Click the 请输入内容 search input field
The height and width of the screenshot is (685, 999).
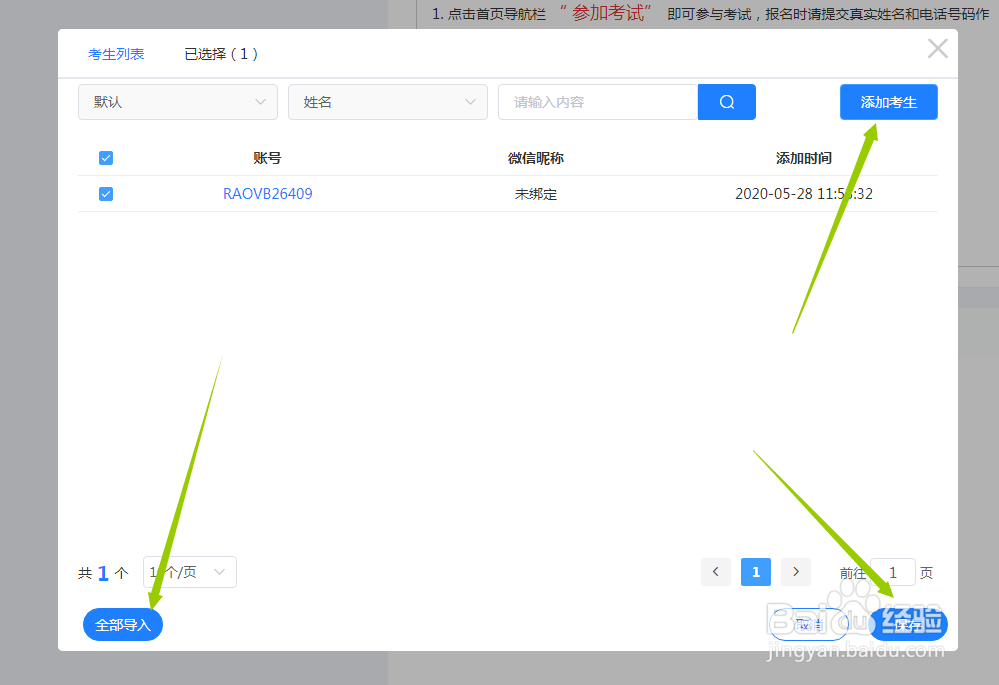pyautogui.click(x=597, y=101)
